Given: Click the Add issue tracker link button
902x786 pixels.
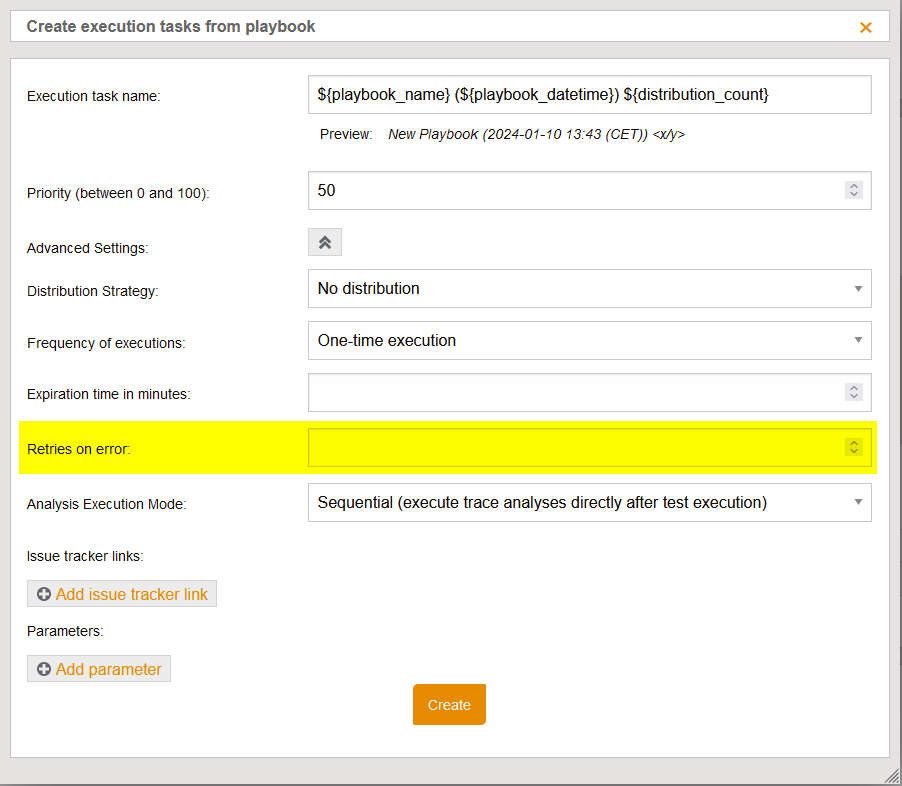Looking at the screenshot, I should (121, 593).
